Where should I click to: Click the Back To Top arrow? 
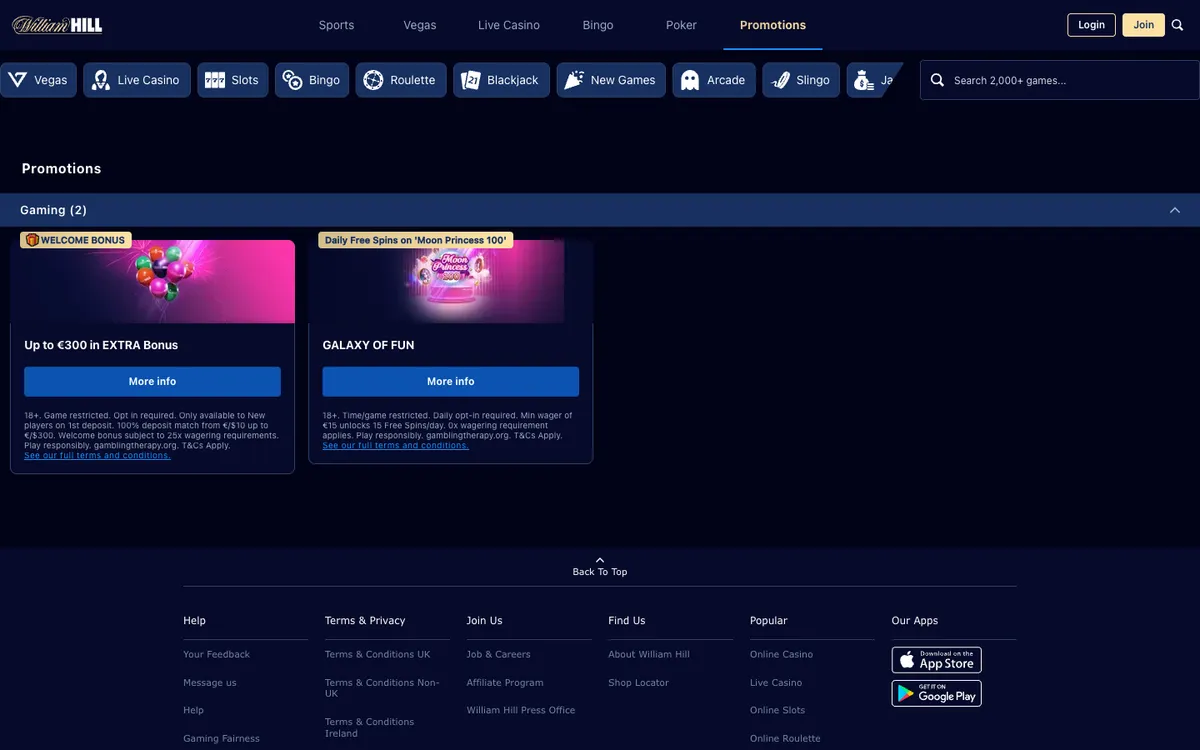(x=600, y=560)
